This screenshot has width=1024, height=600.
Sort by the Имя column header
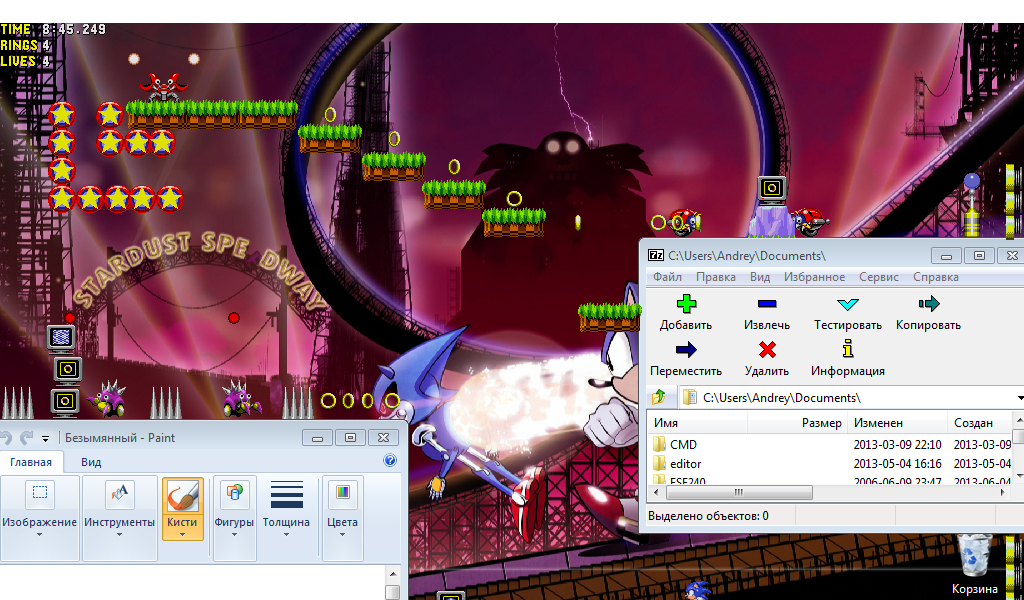(697, 422)
